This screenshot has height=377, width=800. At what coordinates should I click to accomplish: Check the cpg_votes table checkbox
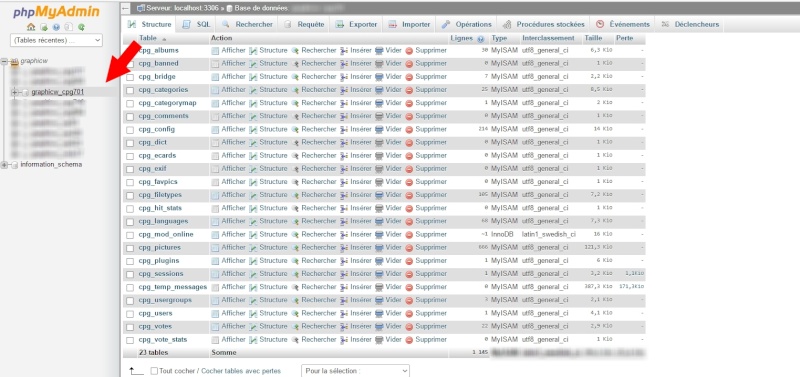click(130, 327)
